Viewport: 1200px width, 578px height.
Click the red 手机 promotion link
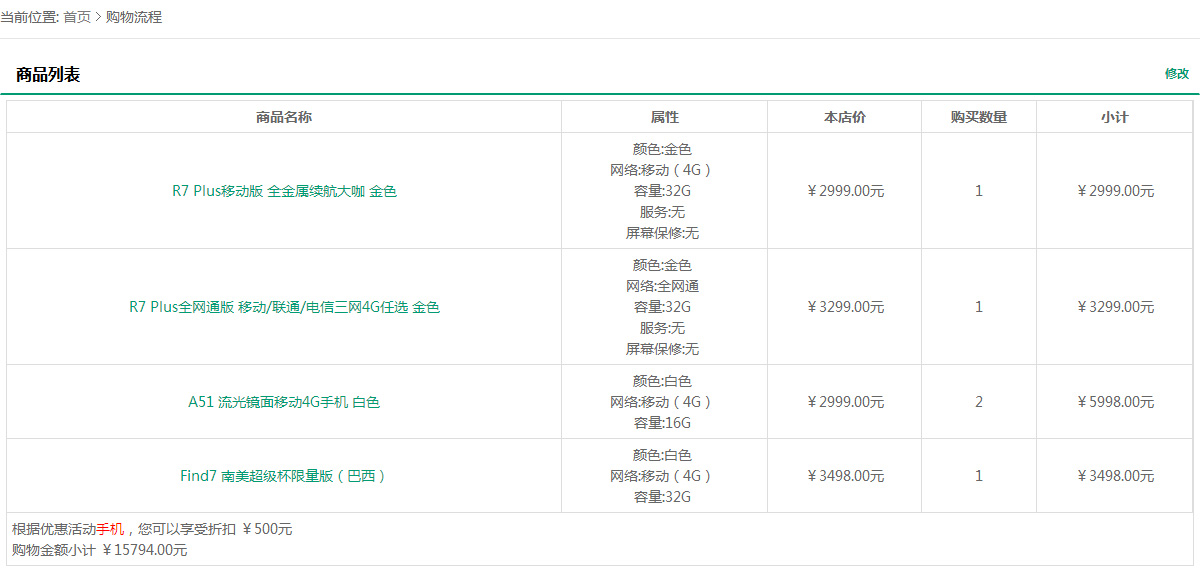[110, 529]
